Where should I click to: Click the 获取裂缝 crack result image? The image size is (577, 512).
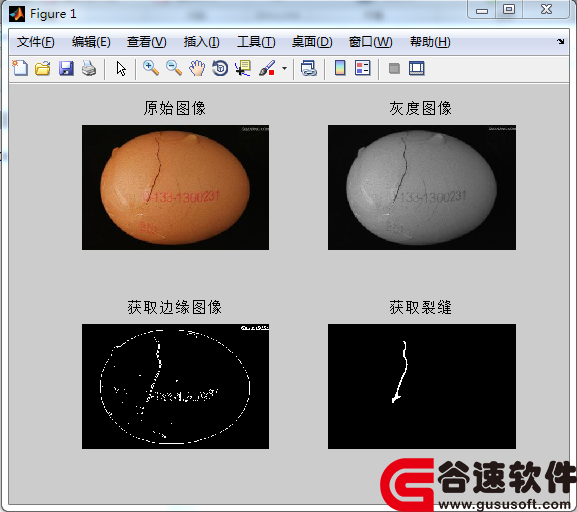pos(422,386)
